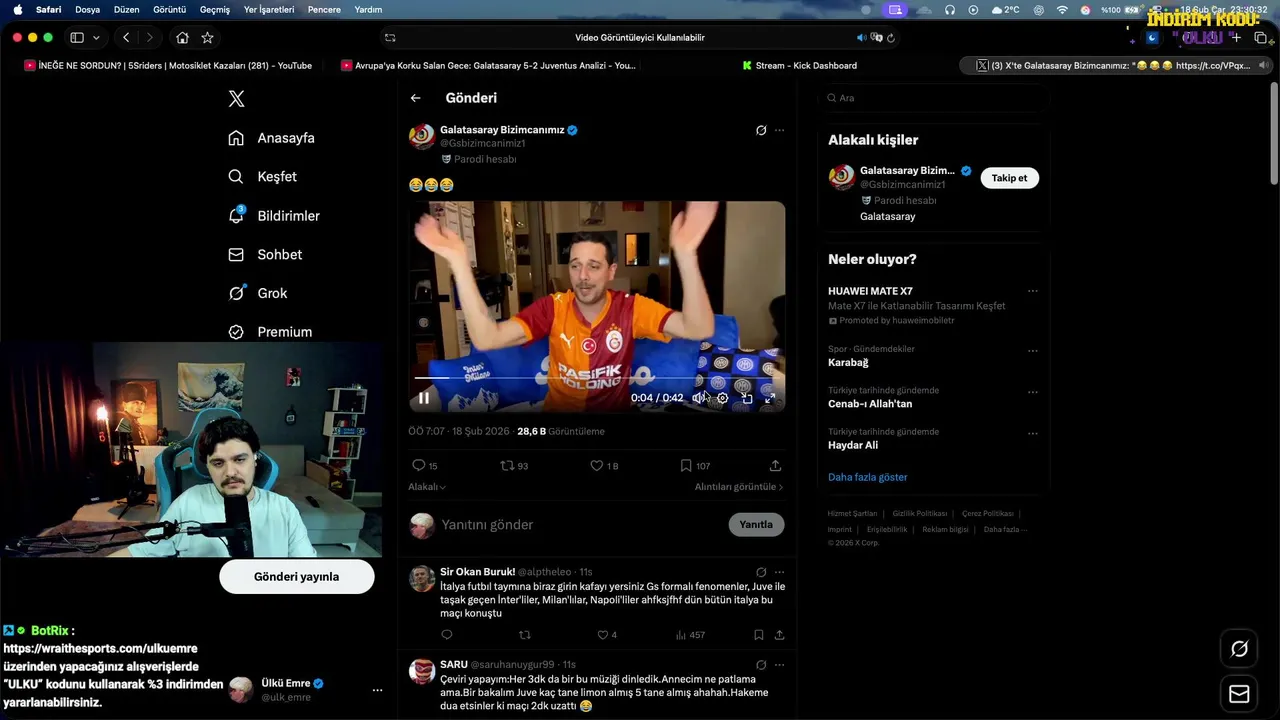Switch to Galatasaray 5-2 Juventus Analizi tab

488,66
